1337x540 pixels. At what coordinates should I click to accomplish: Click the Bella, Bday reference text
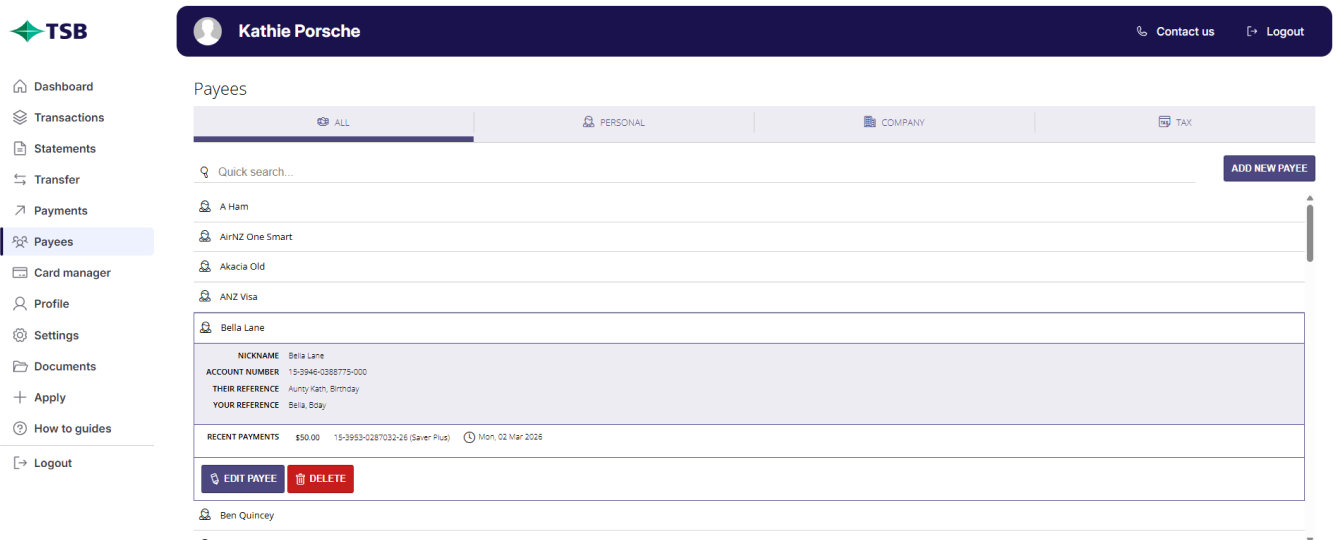[307, 405]
